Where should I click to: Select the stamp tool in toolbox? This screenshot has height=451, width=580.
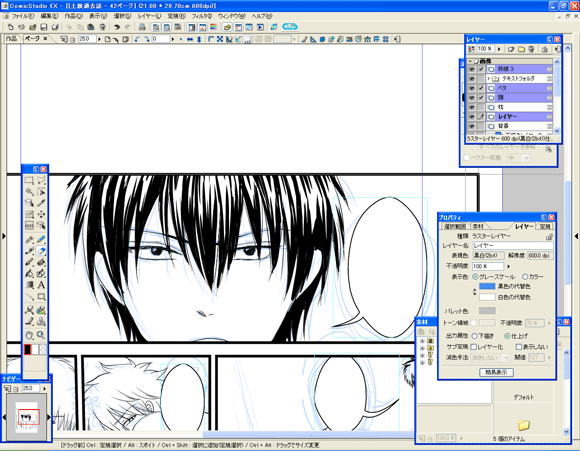[41, 322]
